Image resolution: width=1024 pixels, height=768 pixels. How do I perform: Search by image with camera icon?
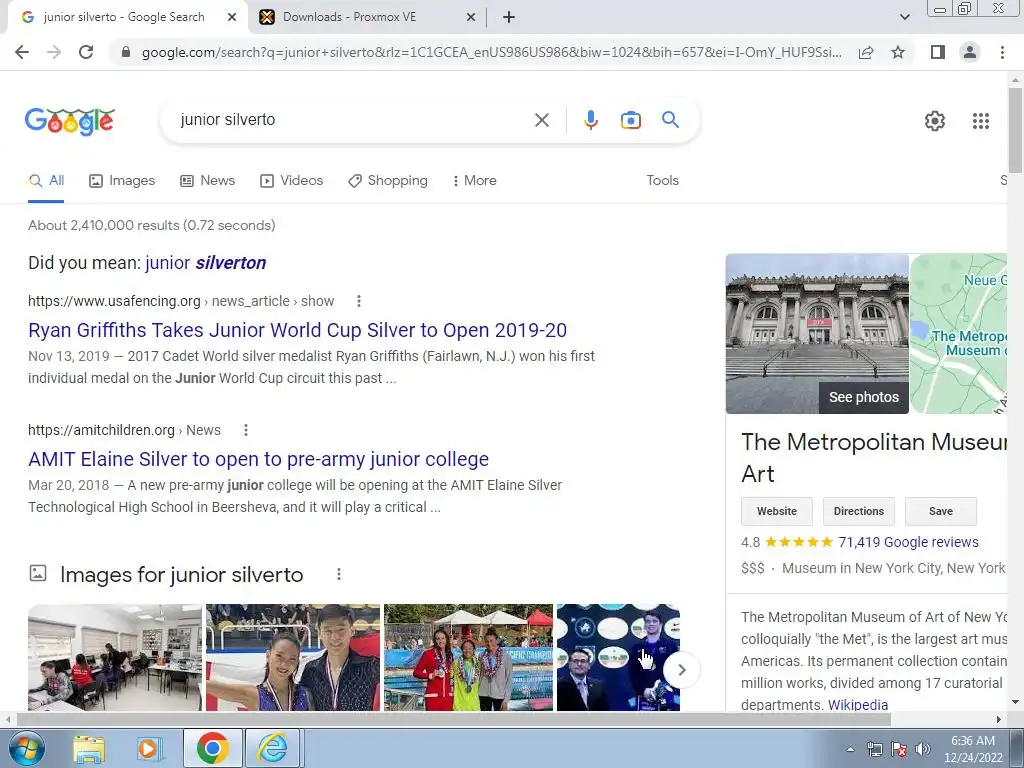point(630,120)
